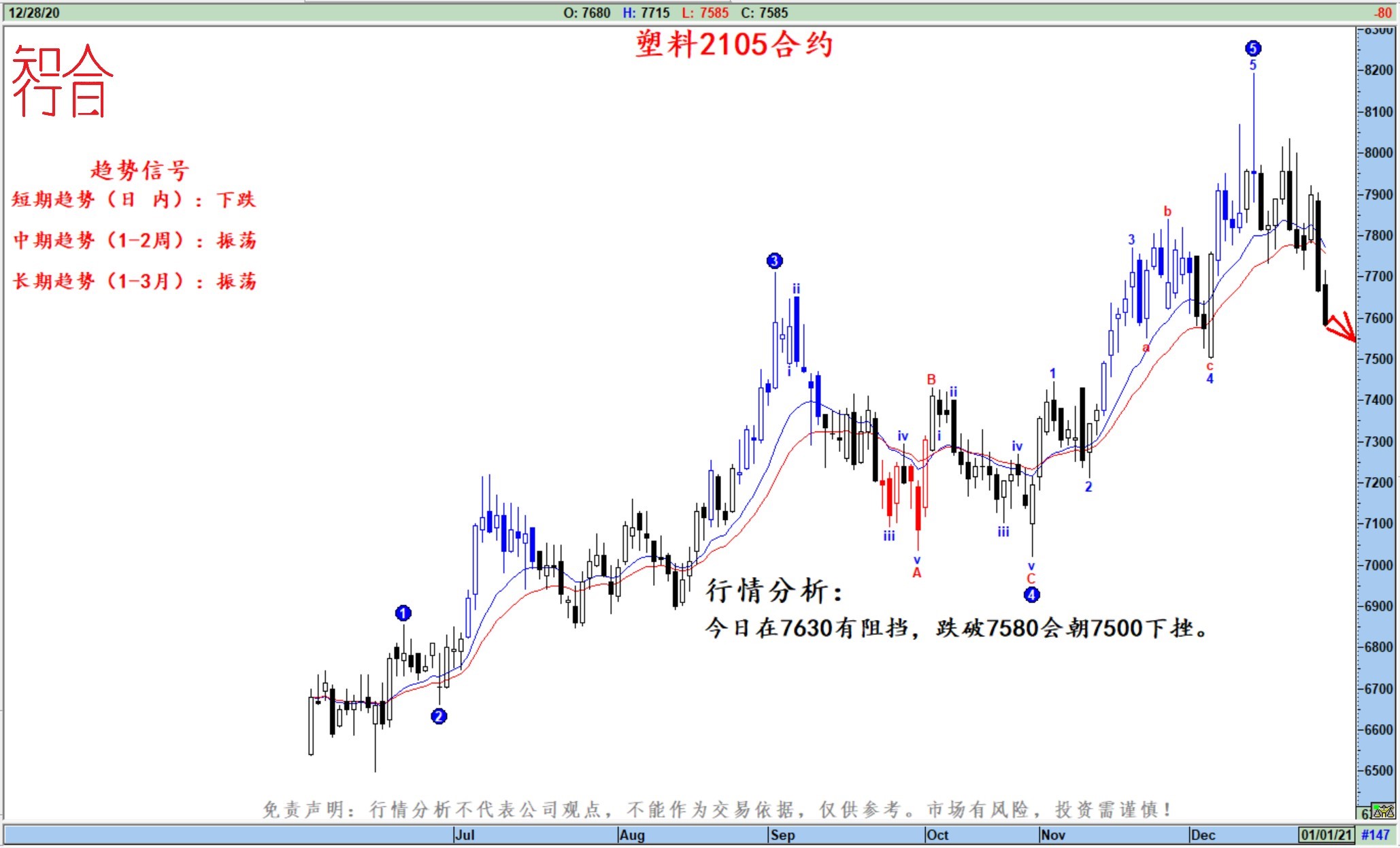
Task: Click the red wave A label
Action: click(916, 573)
